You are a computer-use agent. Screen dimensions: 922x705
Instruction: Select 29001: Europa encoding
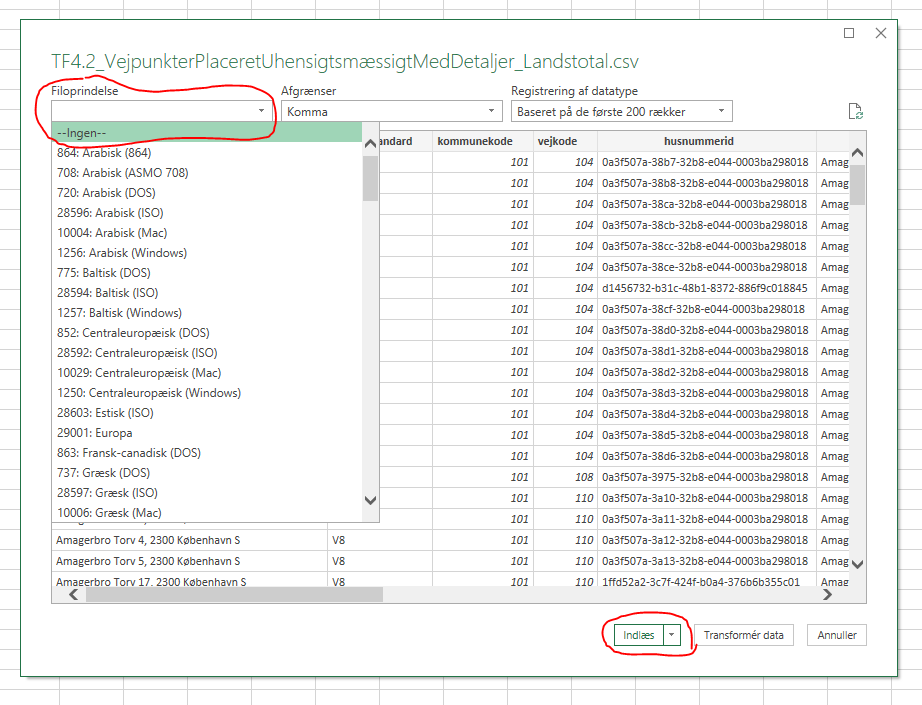click(206, 433)
